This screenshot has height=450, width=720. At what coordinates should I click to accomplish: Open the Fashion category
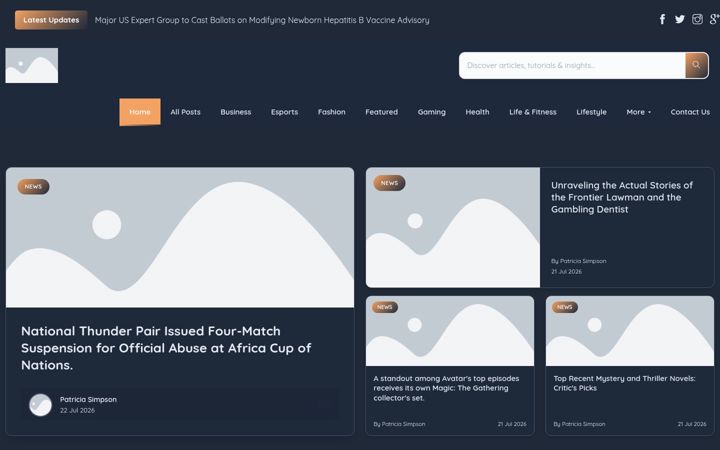(332, 112)
